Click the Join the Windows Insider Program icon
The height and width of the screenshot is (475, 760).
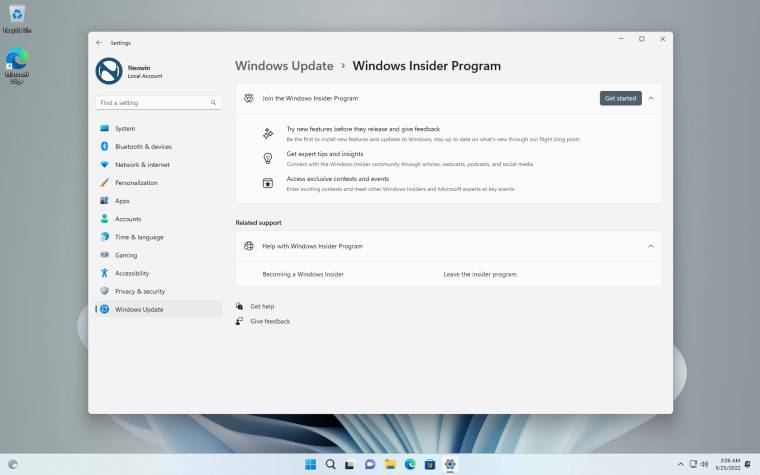(x=249, y=98)
